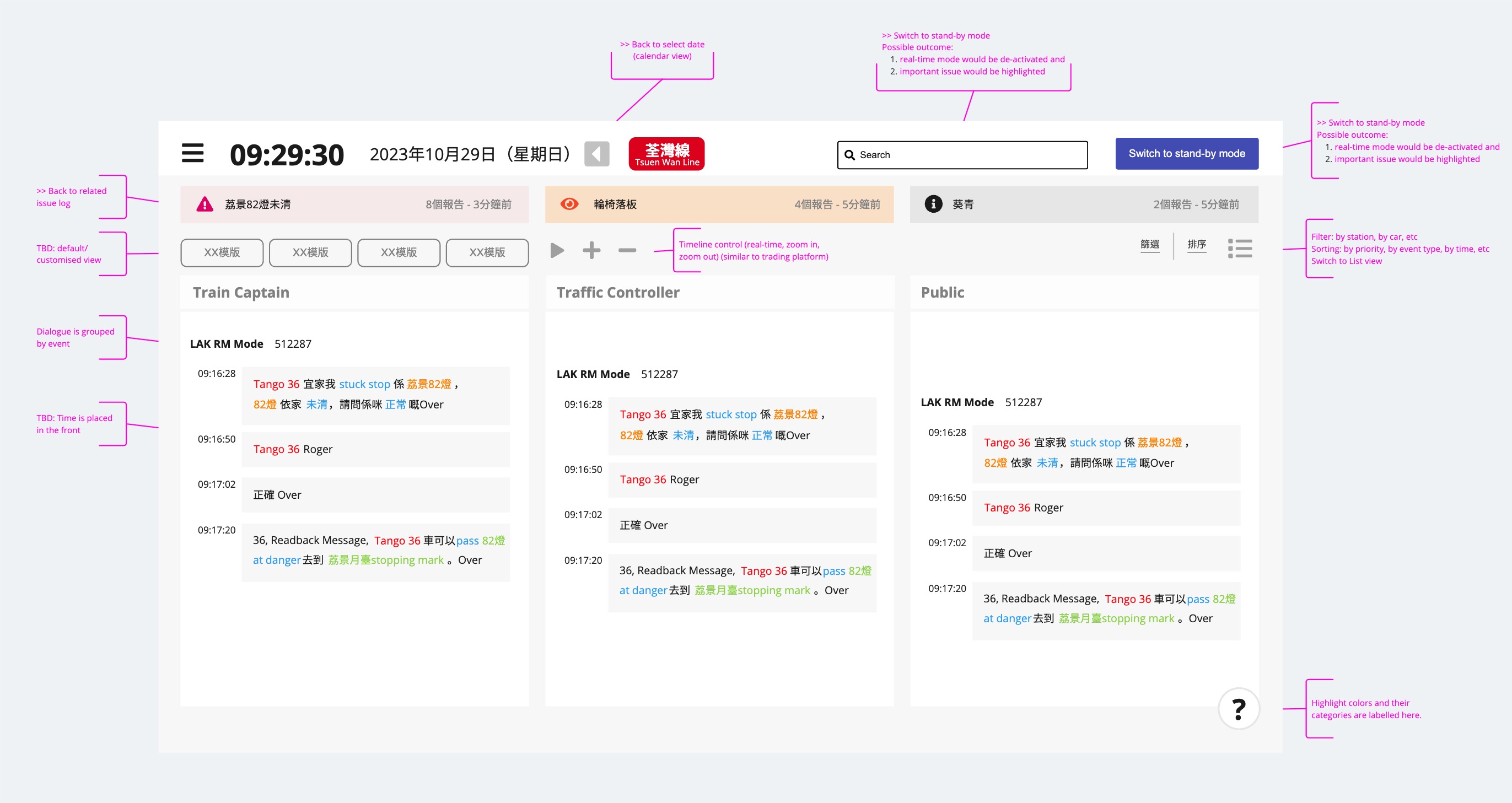The width and height of the screenshot is (1512, 803).
Task: Open the help question mark button
Action: tap(1239, 709)
